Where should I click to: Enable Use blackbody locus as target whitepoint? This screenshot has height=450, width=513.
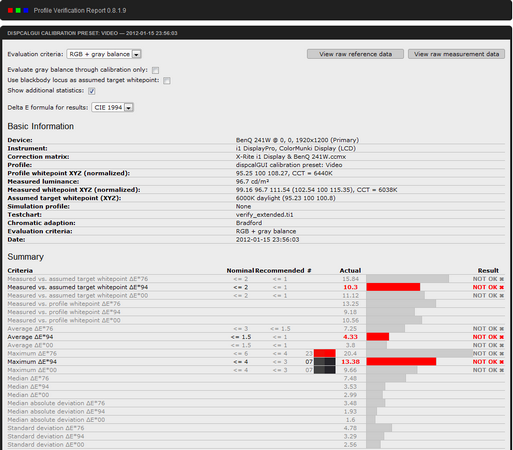167,81
